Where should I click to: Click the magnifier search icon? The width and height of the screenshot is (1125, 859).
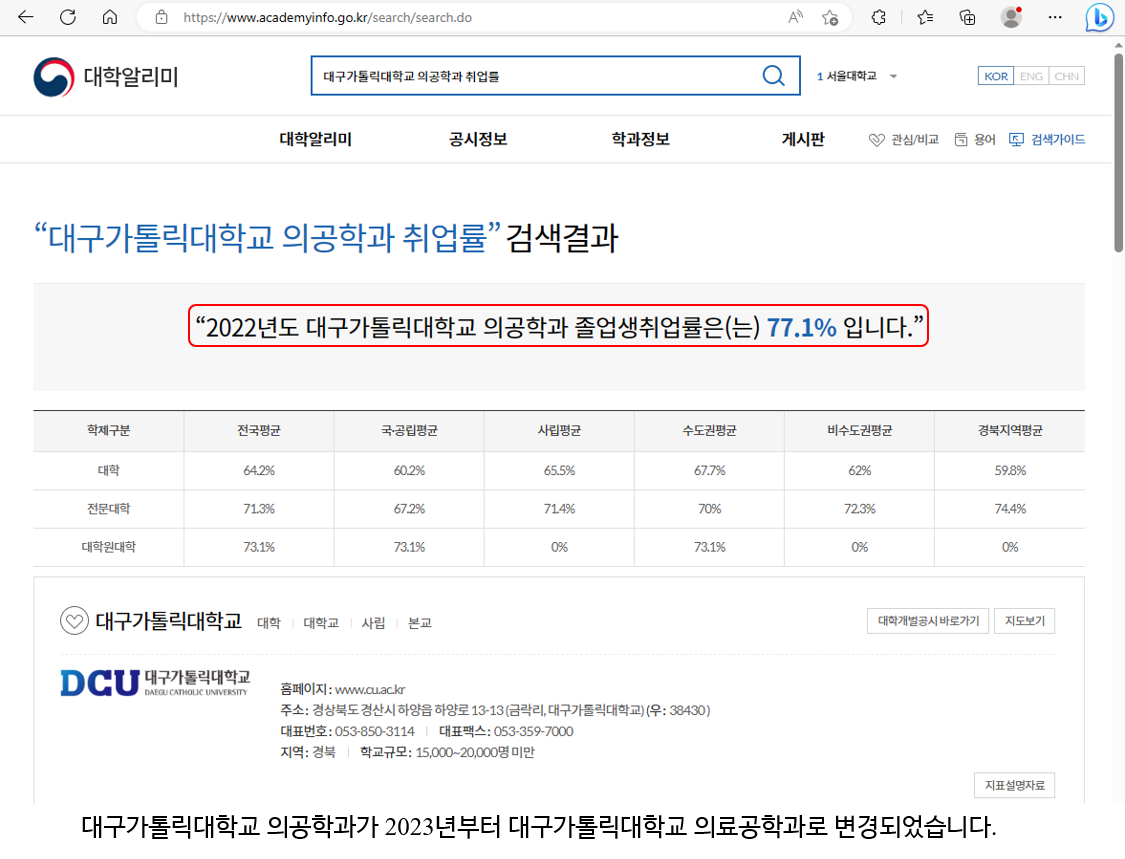pos(773,75)
